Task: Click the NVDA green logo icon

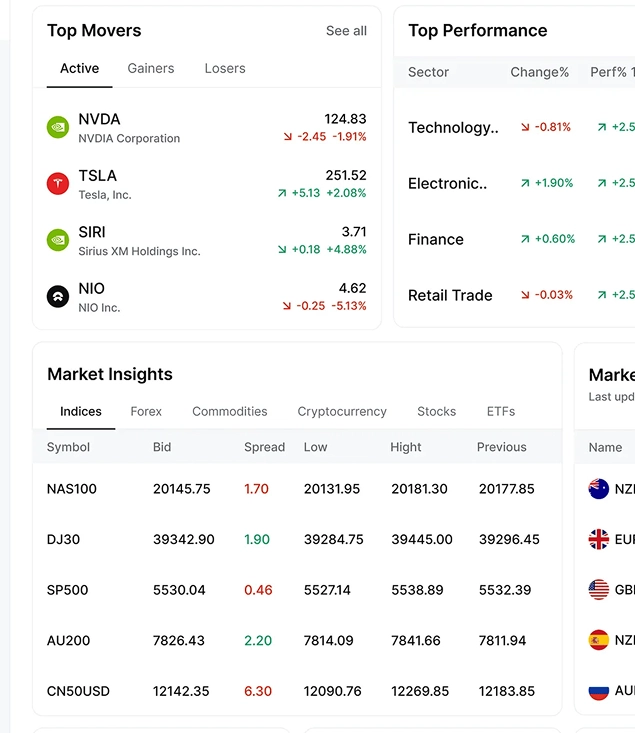Action: coord(58,127)
